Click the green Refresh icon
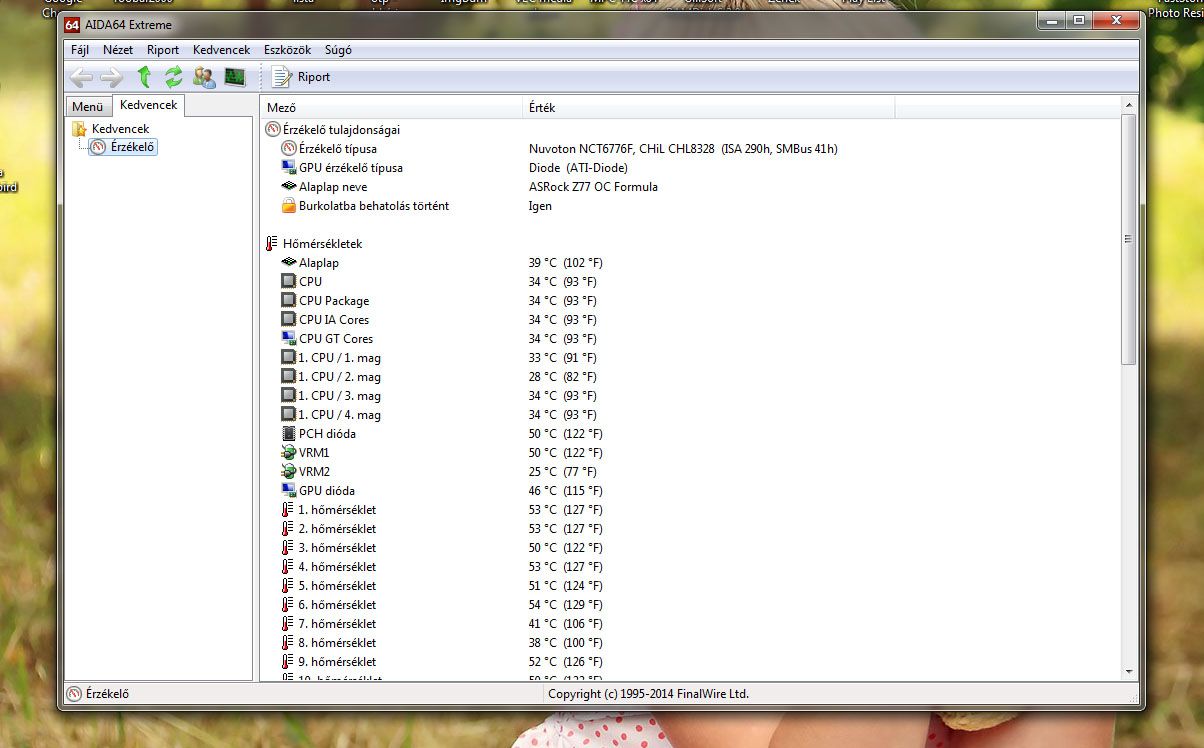 (x=174, y=77)
